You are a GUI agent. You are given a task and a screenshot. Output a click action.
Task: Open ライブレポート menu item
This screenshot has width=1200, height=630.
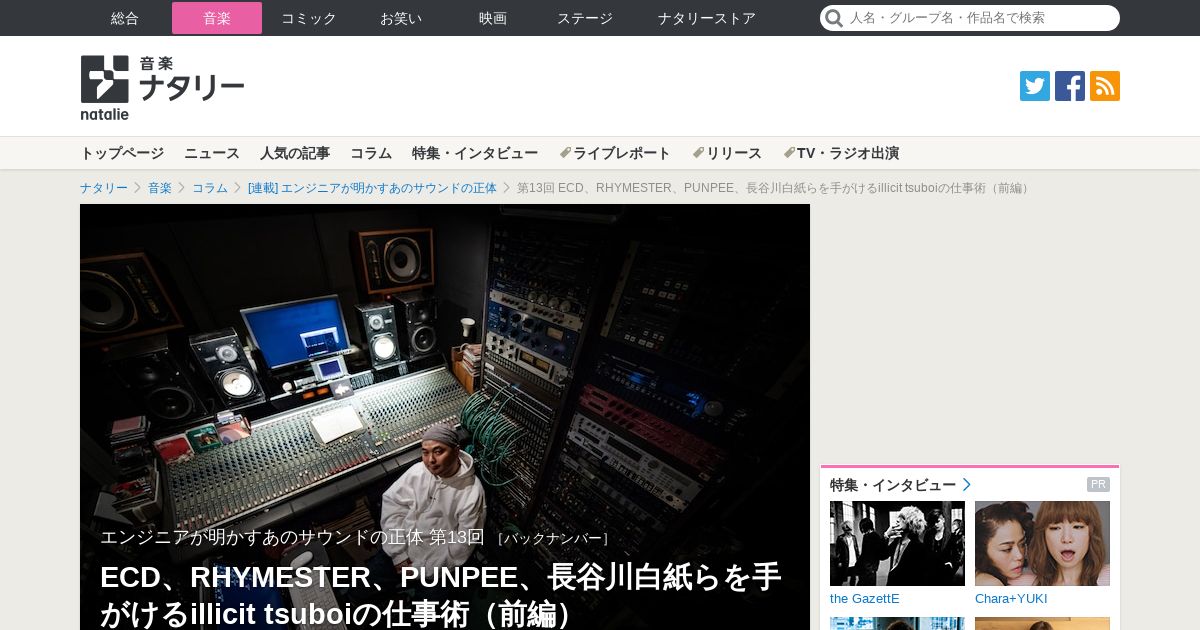[615, 153]
